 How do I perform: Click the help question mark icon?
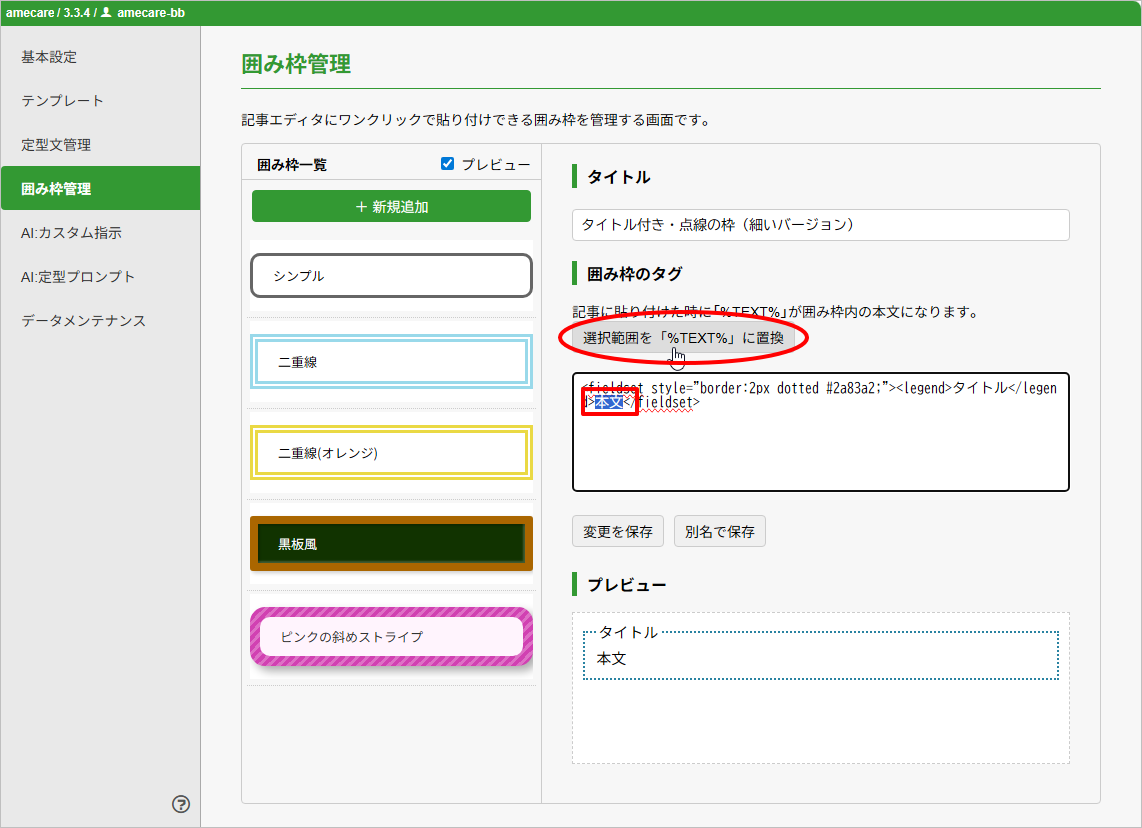coord(181,804)
